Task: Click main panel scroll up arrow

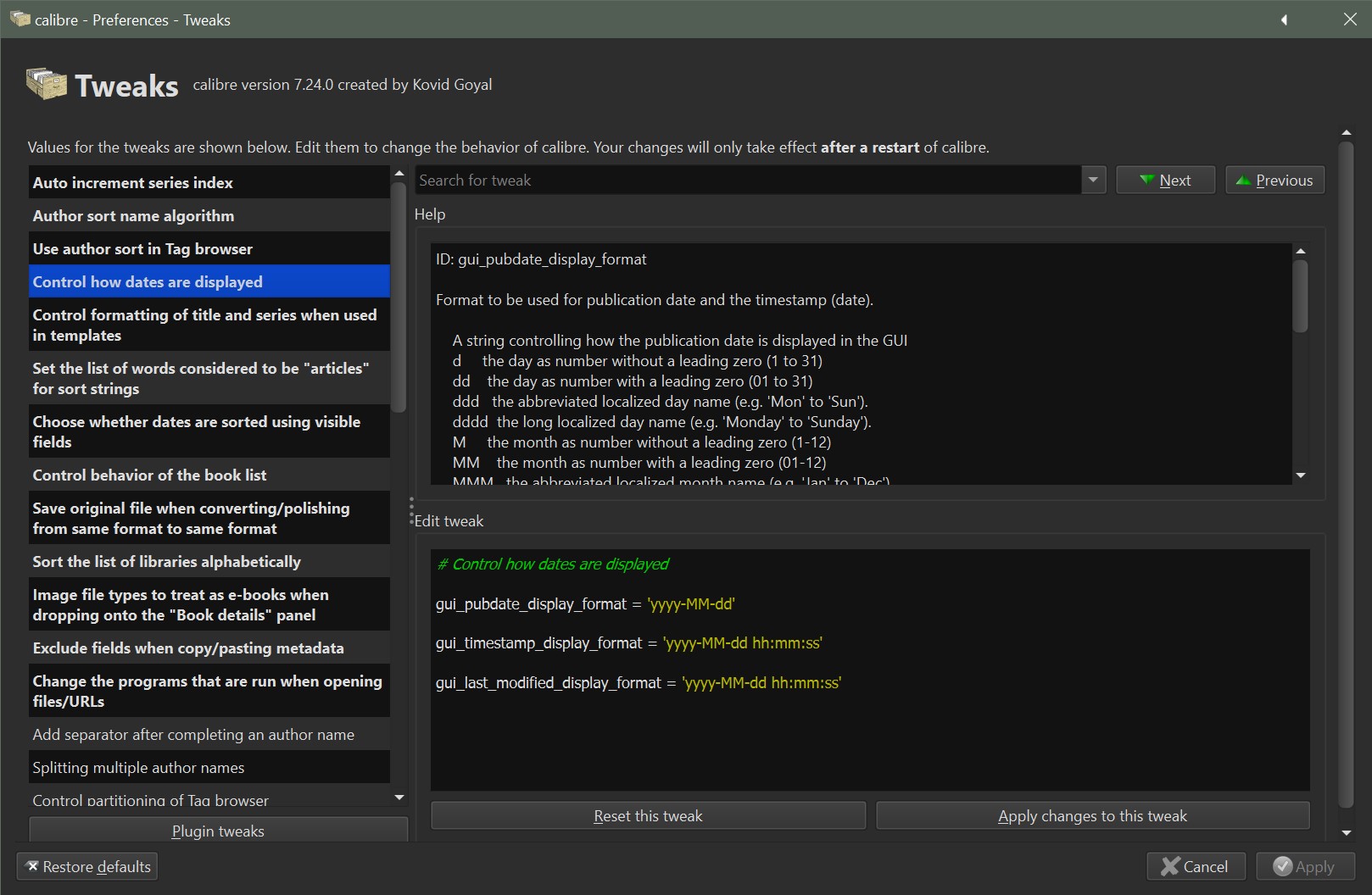Action: pos(1347,133)
